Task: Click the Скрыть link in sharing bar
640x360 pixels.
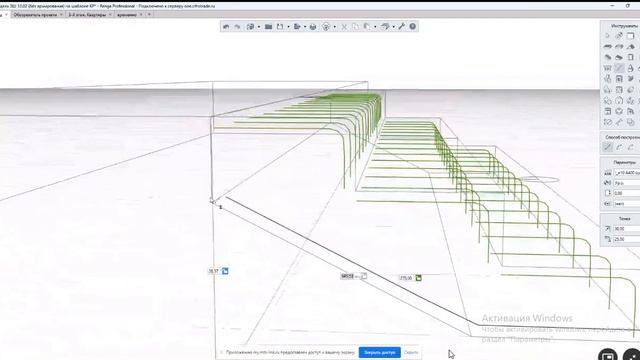Action: click(x=411, y=352)
